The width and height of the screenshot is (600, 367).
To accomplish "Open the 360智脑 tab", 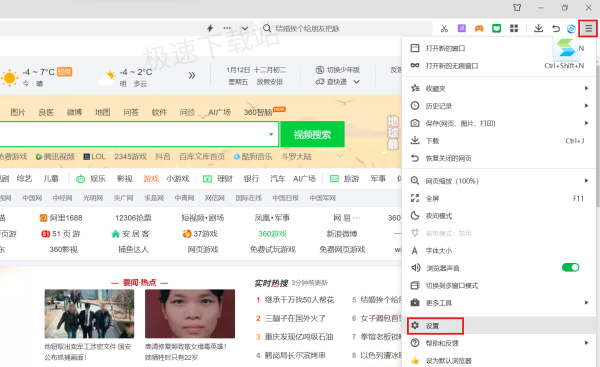I will pyautogui.click(x=258, y=112).
